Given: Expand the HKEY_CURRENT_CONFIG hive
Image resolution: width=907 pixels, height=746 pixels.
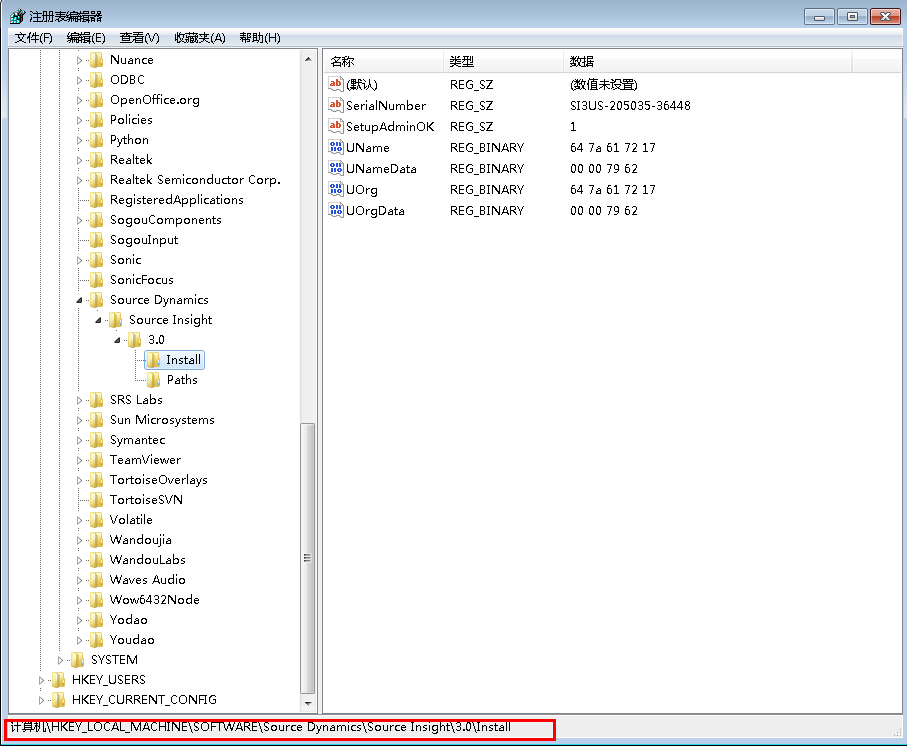Looking at the screenshot, I should (41, 700).
